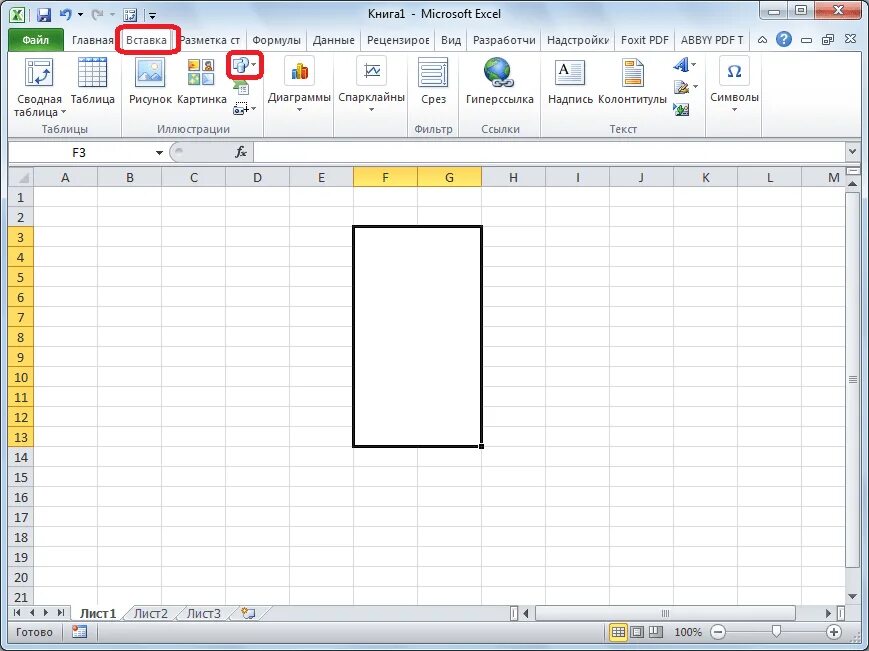
Task: Open the Name Box dropdown arrow
Action: (x=159, y=153)
